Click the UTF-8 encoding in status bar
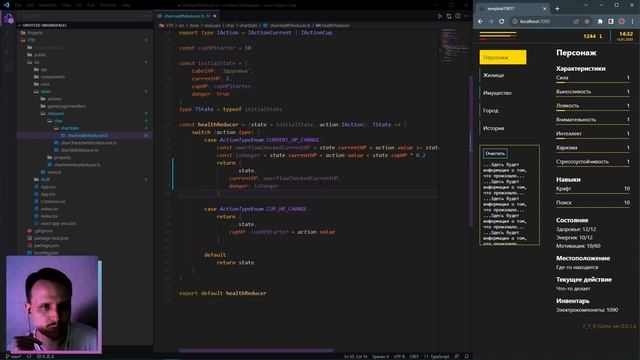 [x=399, y=356]
